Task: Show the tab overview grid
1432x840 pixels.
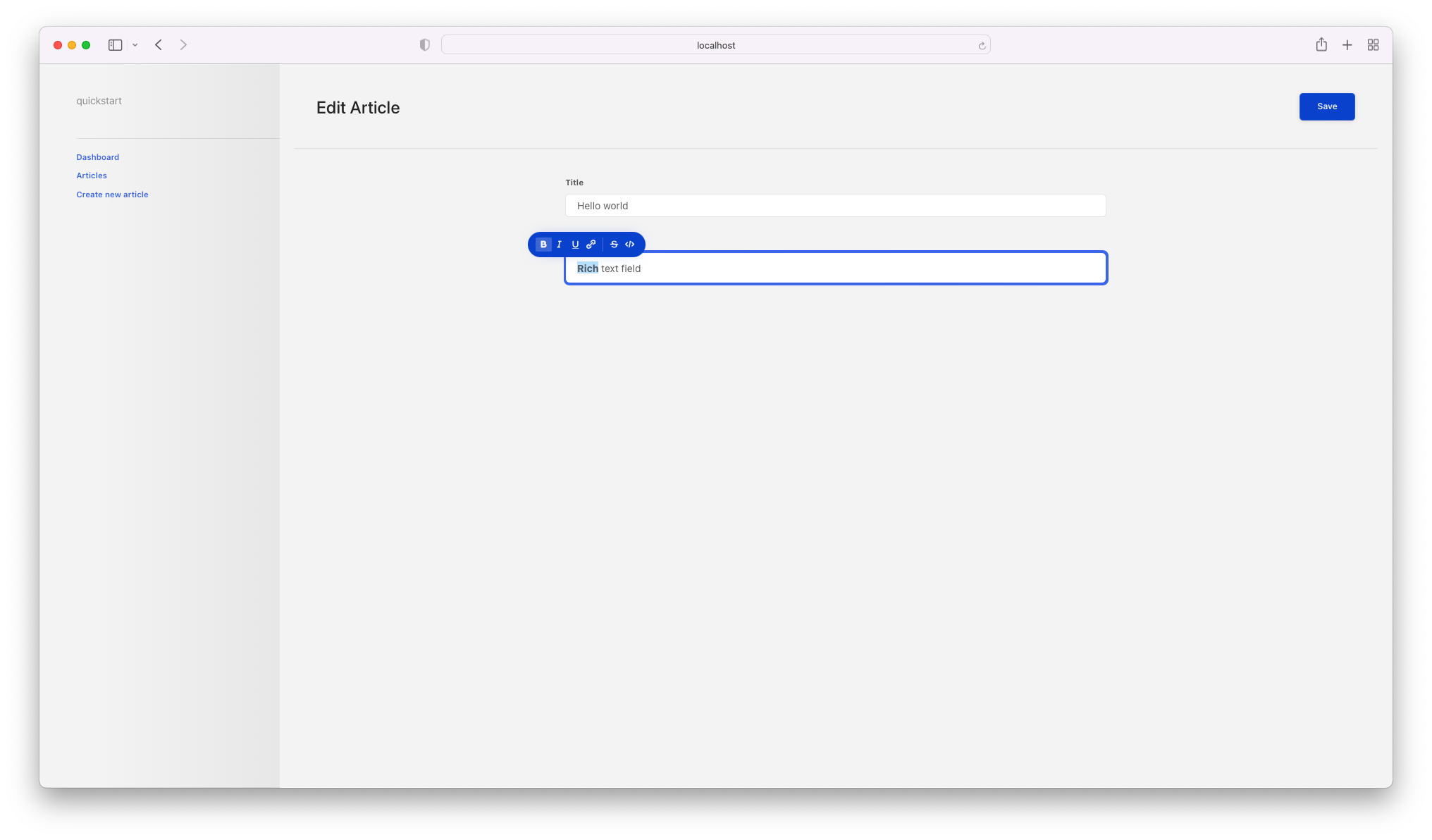Action: pyautogui.click(x=1373, y=45)
